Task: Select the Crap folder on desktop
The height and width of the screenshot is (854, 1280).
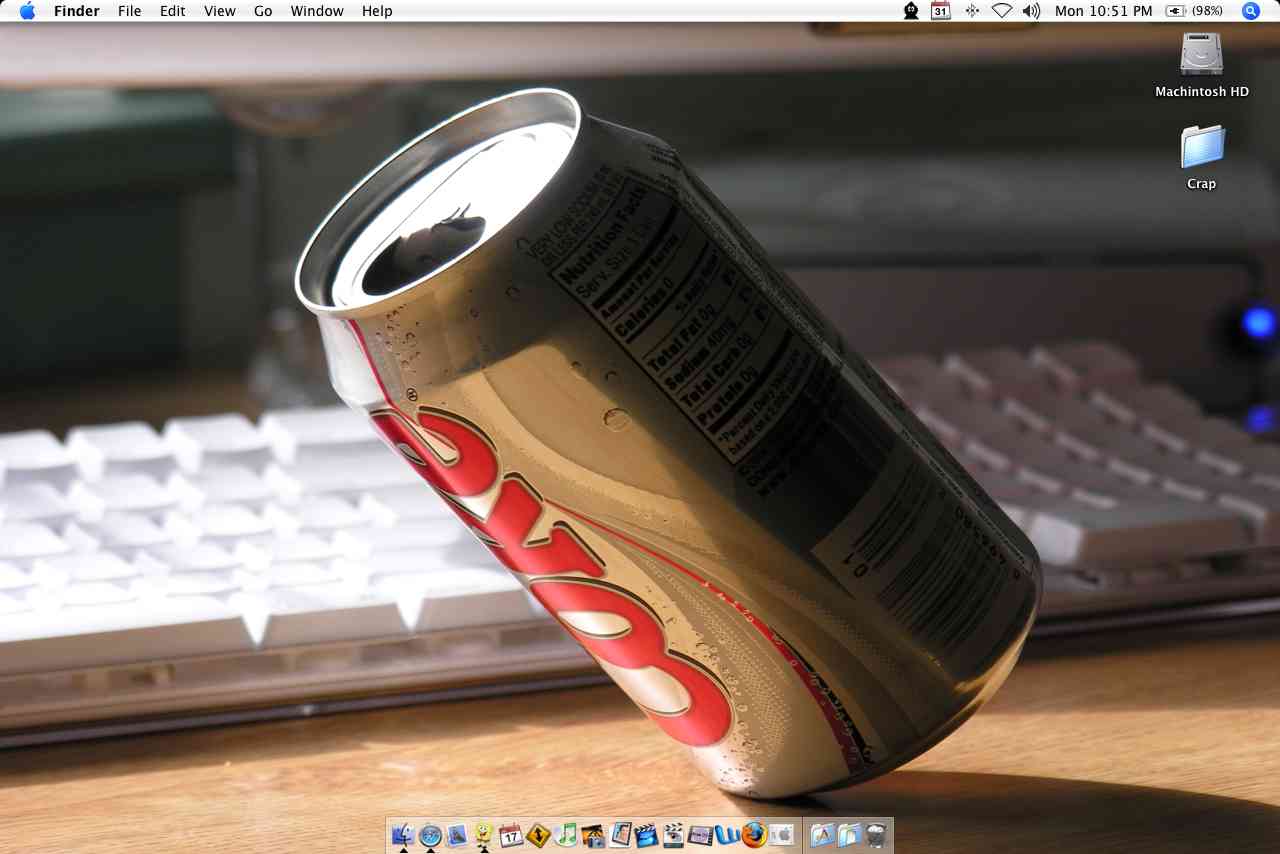Action: coord(1202,157)
